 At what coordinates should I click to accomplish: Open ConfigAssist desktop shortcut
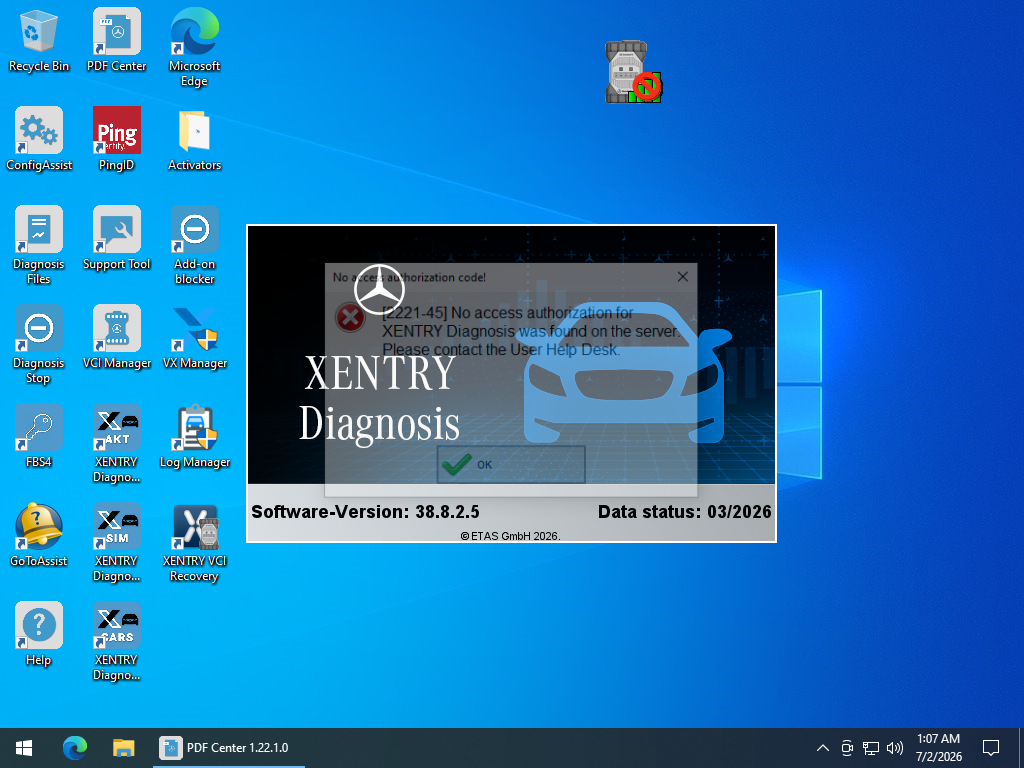pyautogui.click(x=39, y=139)
